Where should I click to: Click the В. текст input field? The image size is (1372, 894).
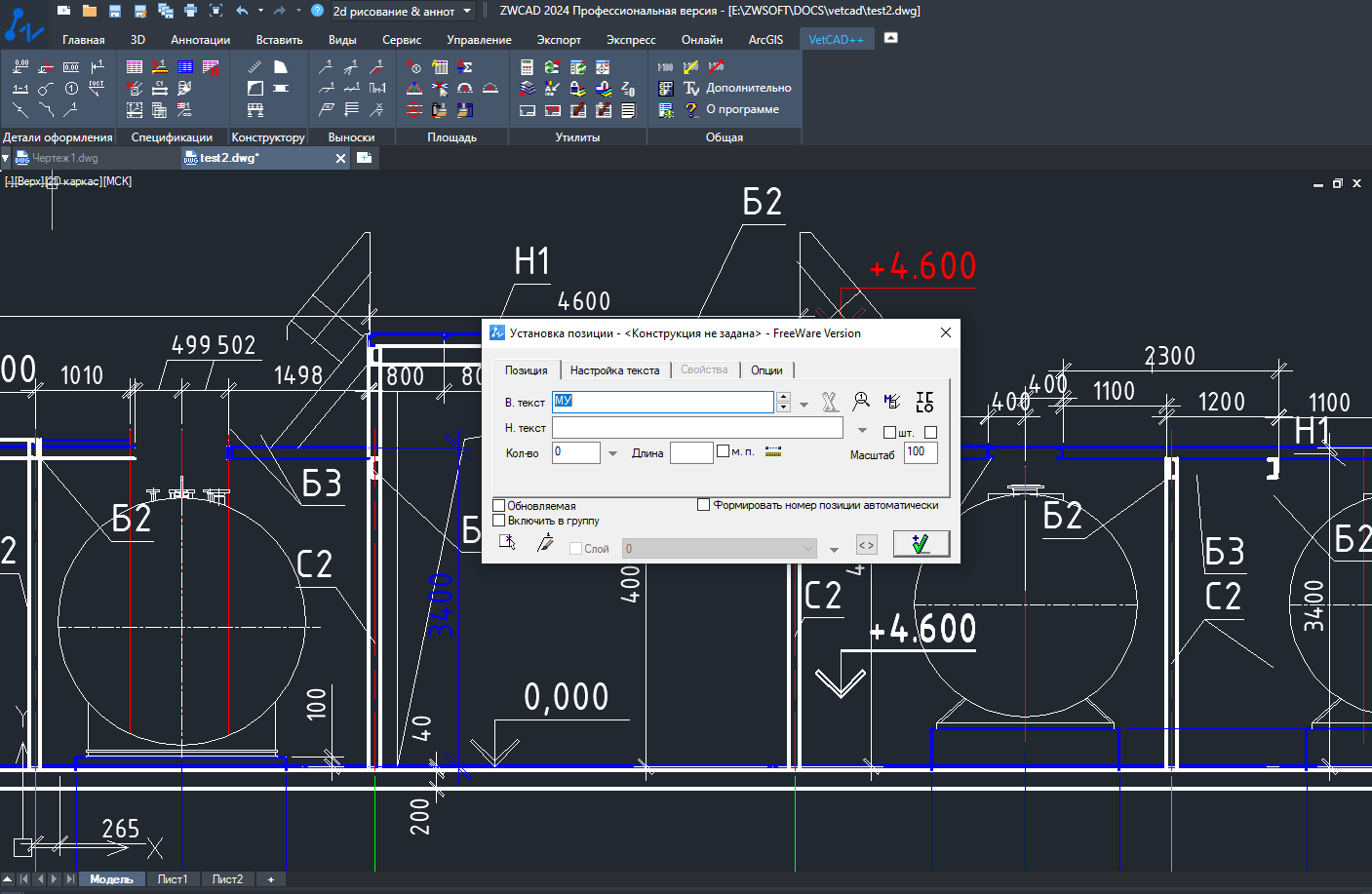(x=663, y=402)
